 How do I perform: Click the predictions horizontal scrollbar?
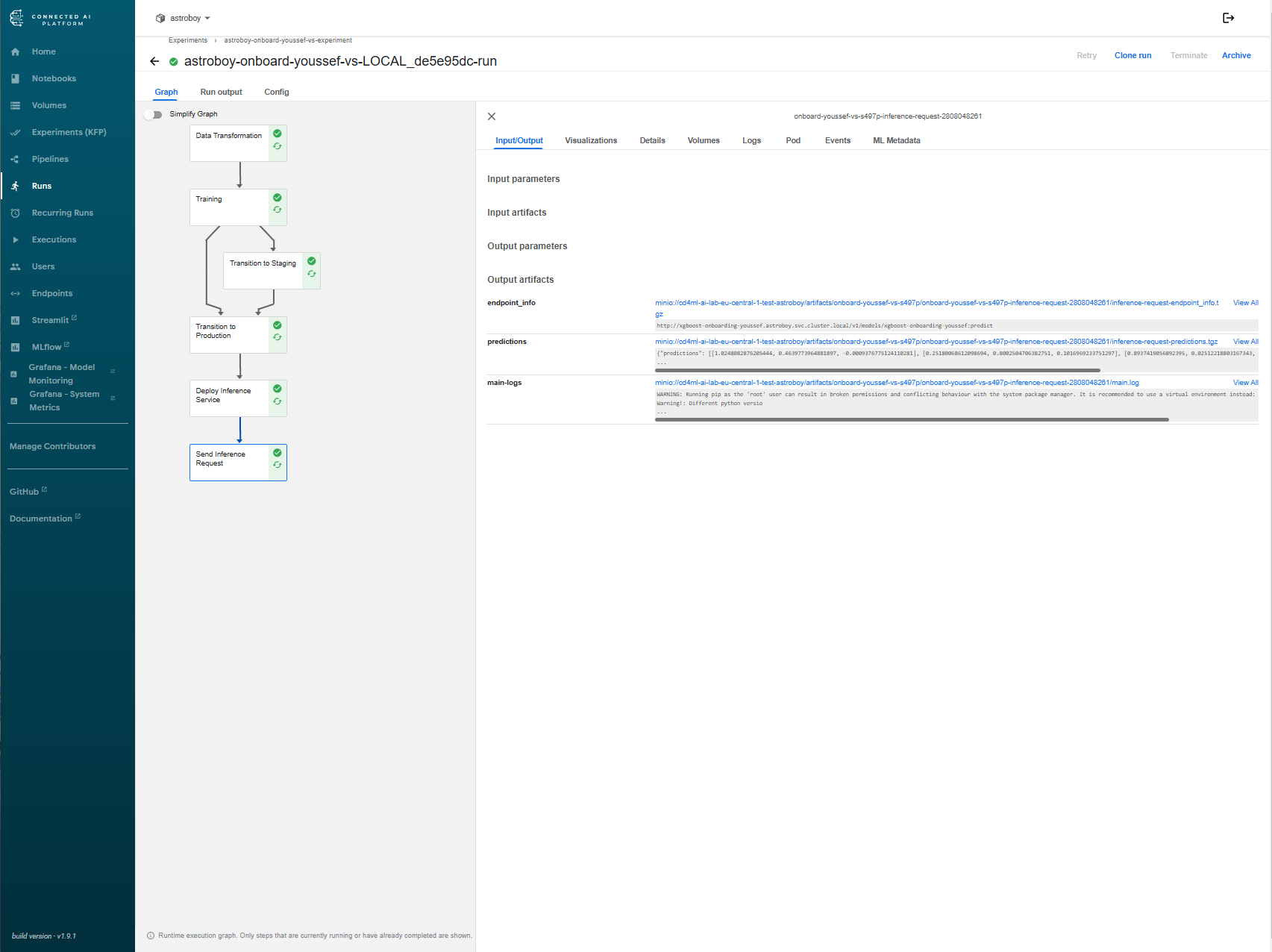pos(877,370)
